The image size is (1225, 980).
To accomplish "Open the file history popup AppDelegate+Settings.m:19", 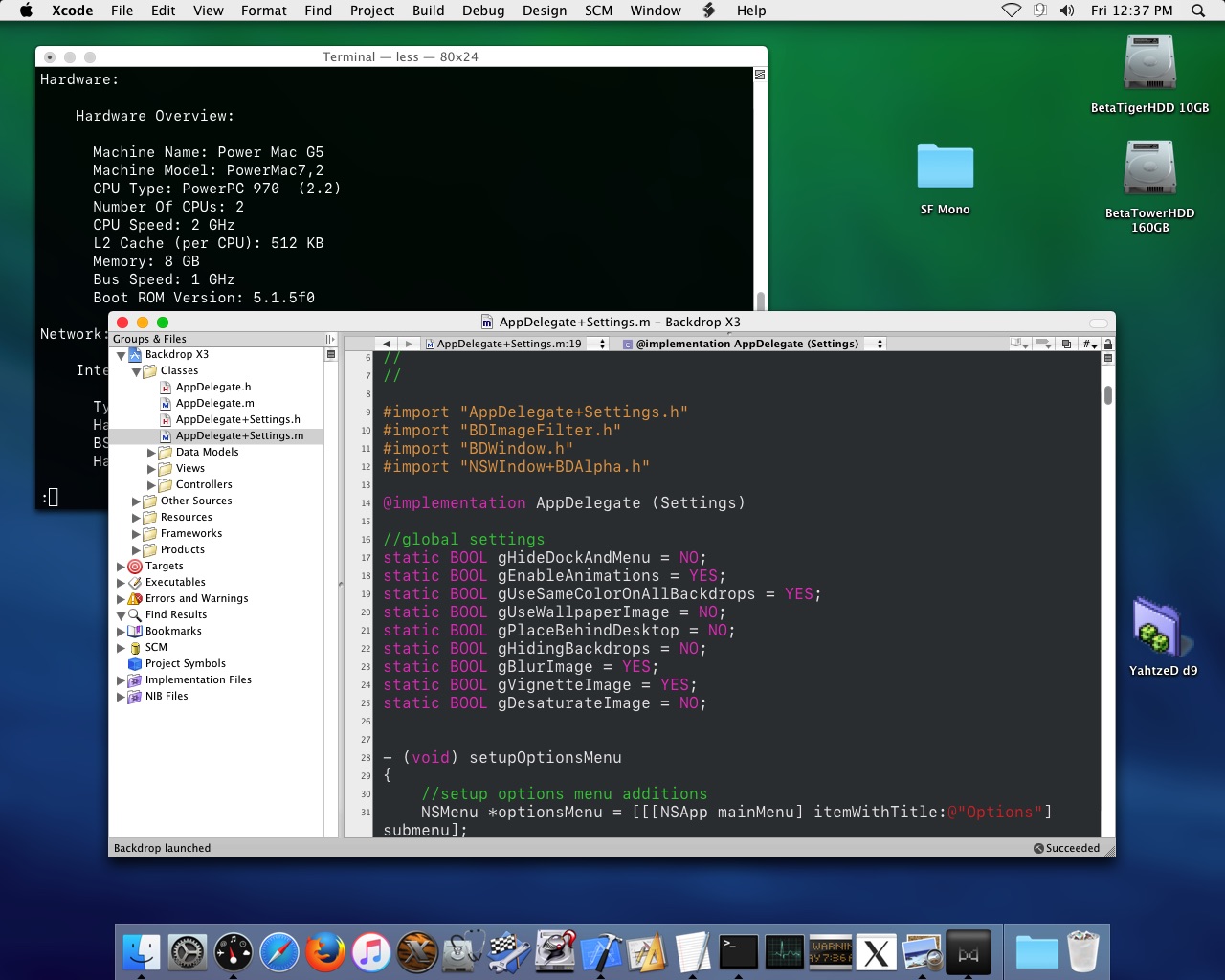I will point(516,344).
